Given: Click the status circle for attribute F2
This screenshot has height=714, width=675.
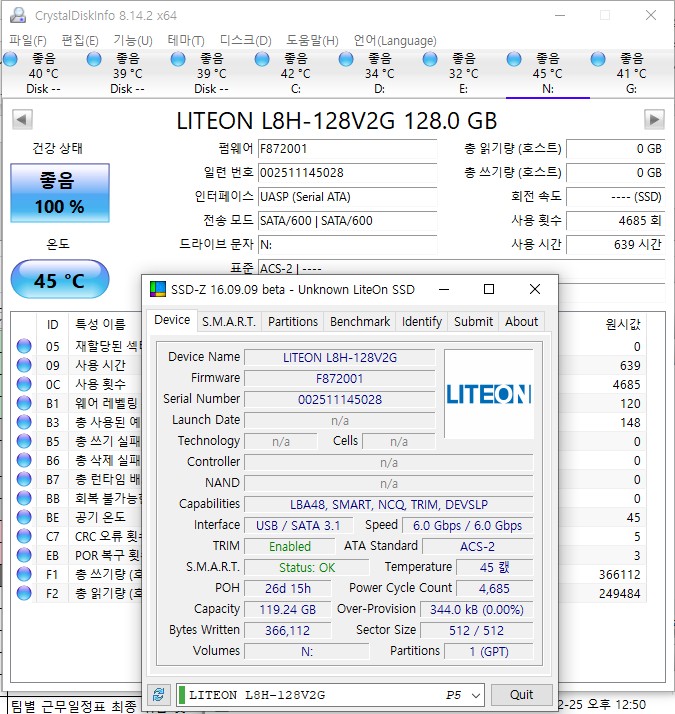Looking at the screenshot, I should tap(24, 593).
